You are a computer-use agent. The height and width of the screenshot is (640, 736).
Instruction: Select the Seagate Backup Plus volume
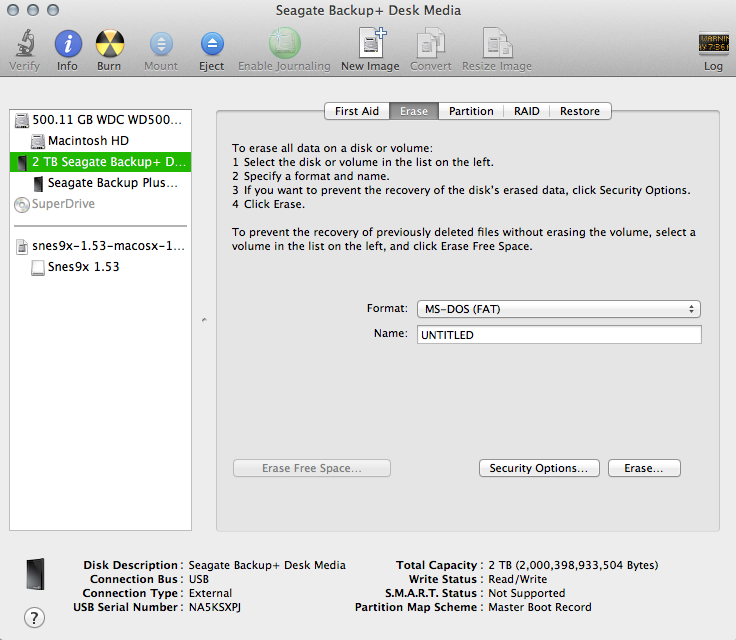pyautogui.click(x=100, y=183)
